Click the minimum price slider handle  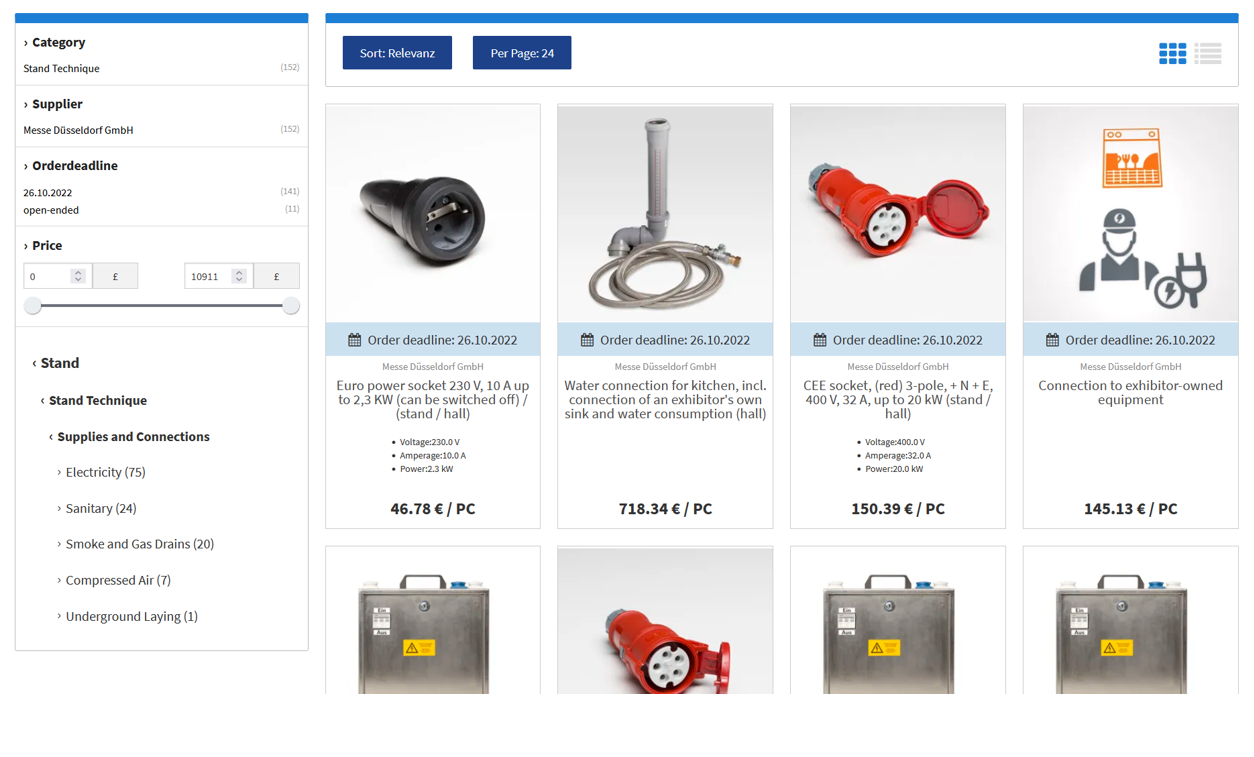point(33,306)
